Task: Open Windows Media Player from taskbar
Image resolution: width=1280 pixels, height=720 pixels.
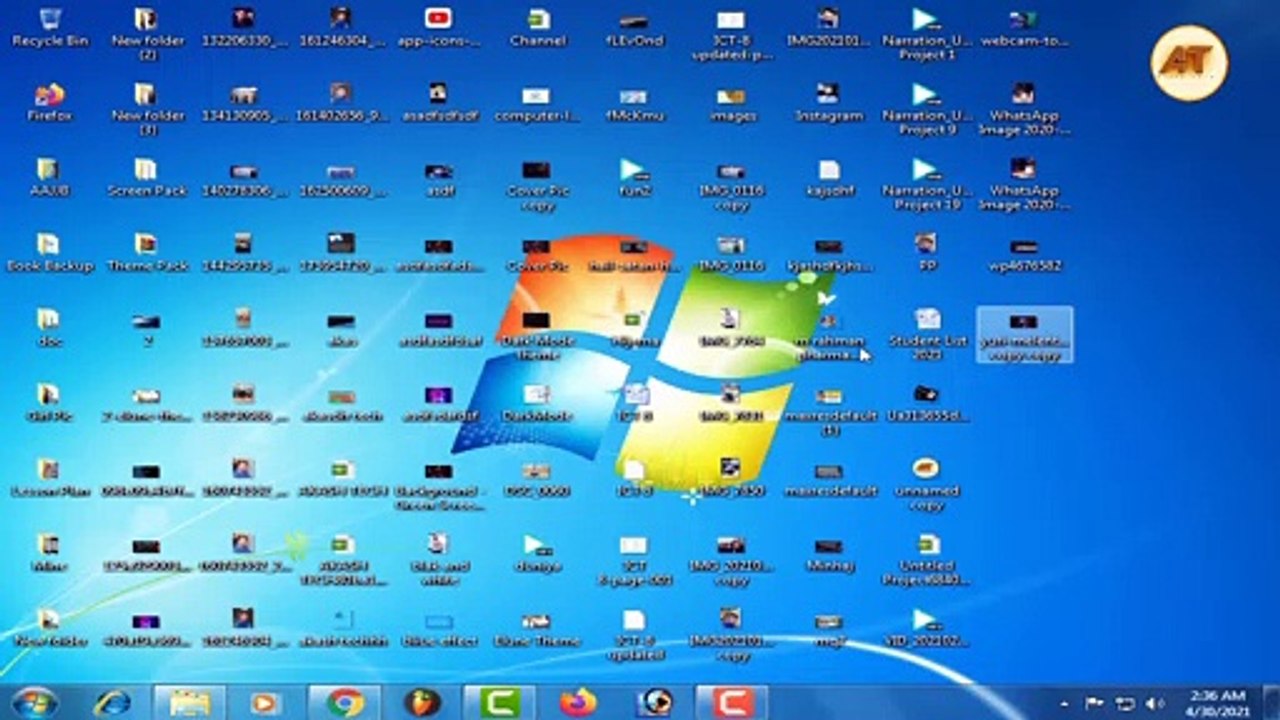Action: [x=265, y=702]
